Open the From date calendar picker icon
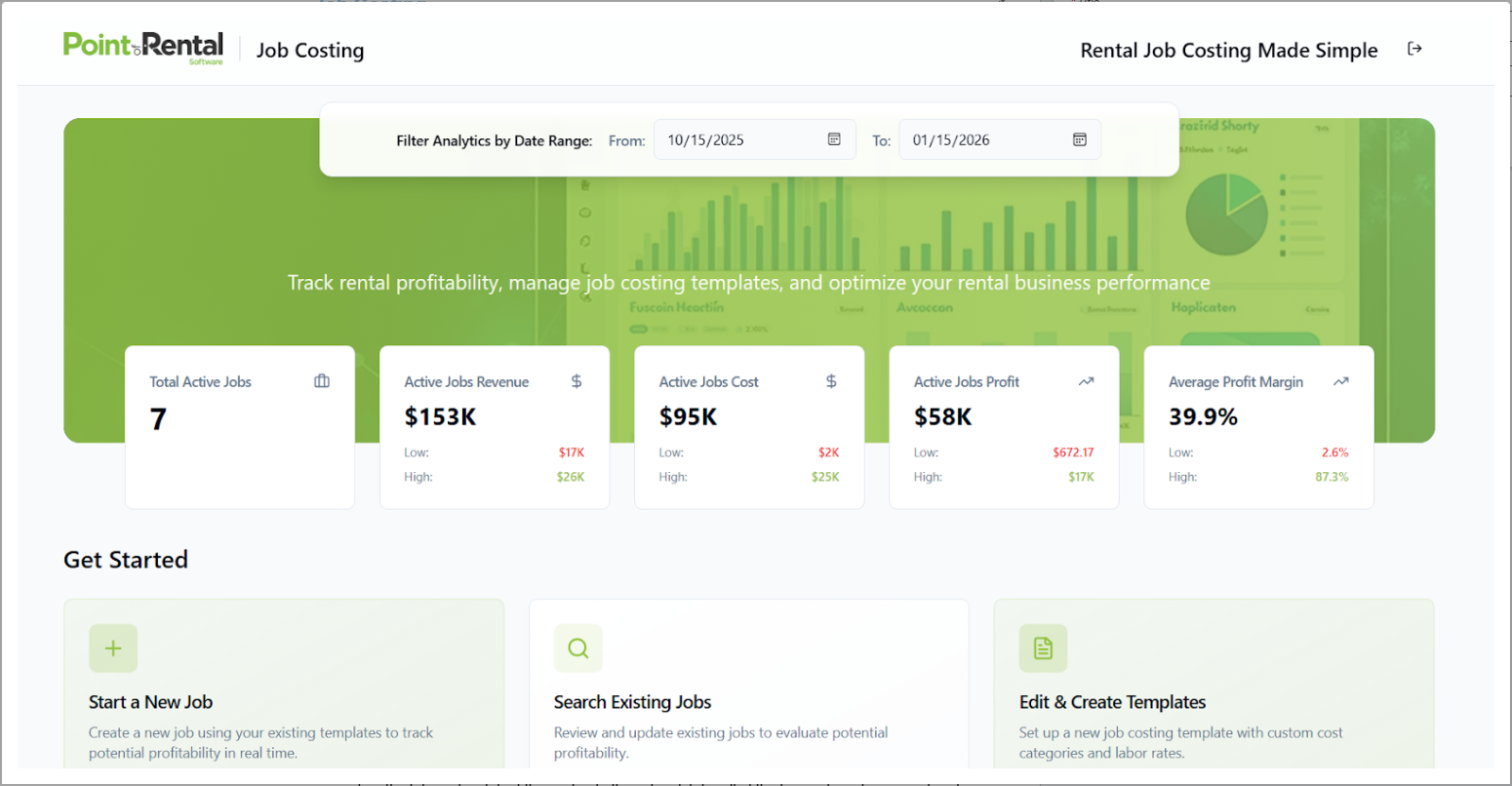Image resolution: width=1512 pixels, height=786 pixels. click(834, 139)
